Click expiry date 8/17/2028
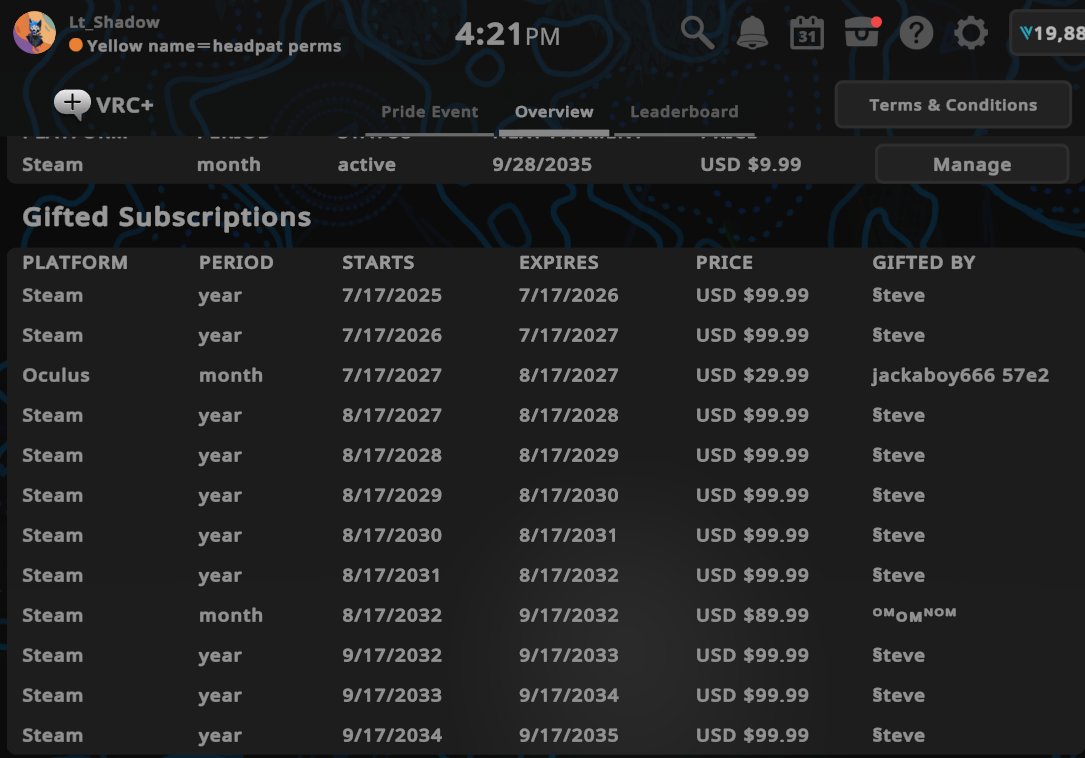Screen dimensions: 1085x758 [569, 415]
